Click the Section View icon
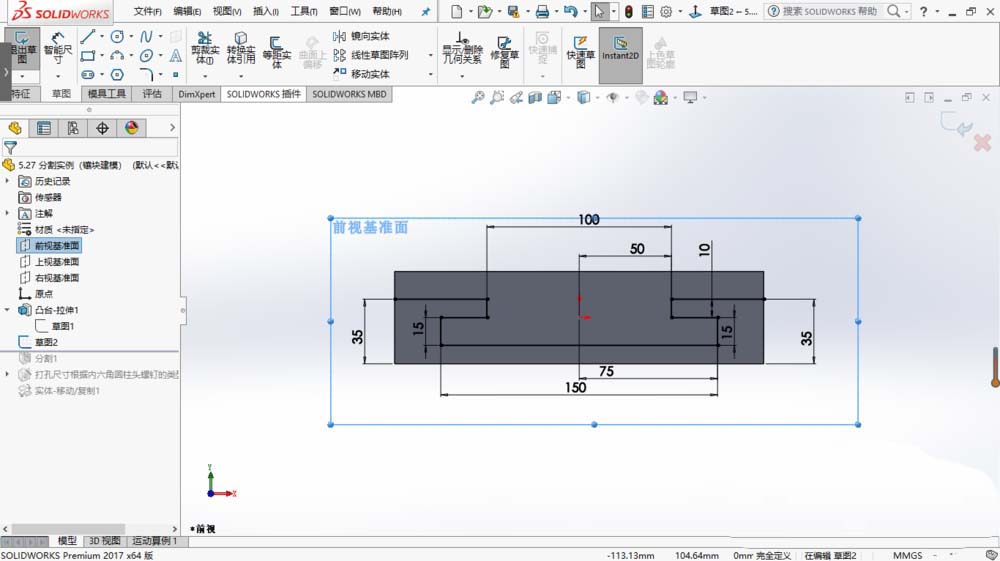1000x561 pixels. click(535, 98)
